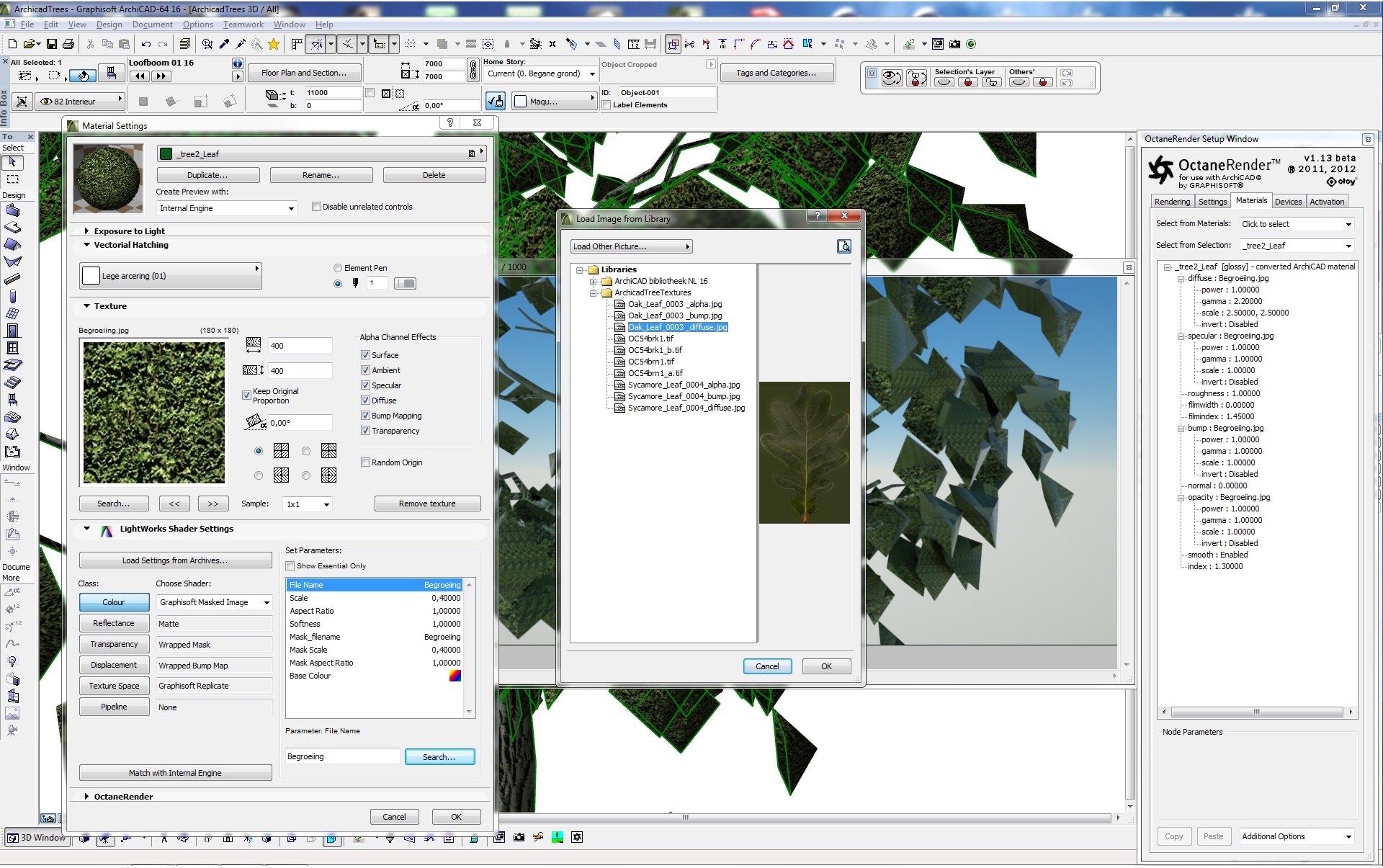This screenshot has width=1383, height=868.
Task: Expand the OctaneRender section
Action: (86, 797)
